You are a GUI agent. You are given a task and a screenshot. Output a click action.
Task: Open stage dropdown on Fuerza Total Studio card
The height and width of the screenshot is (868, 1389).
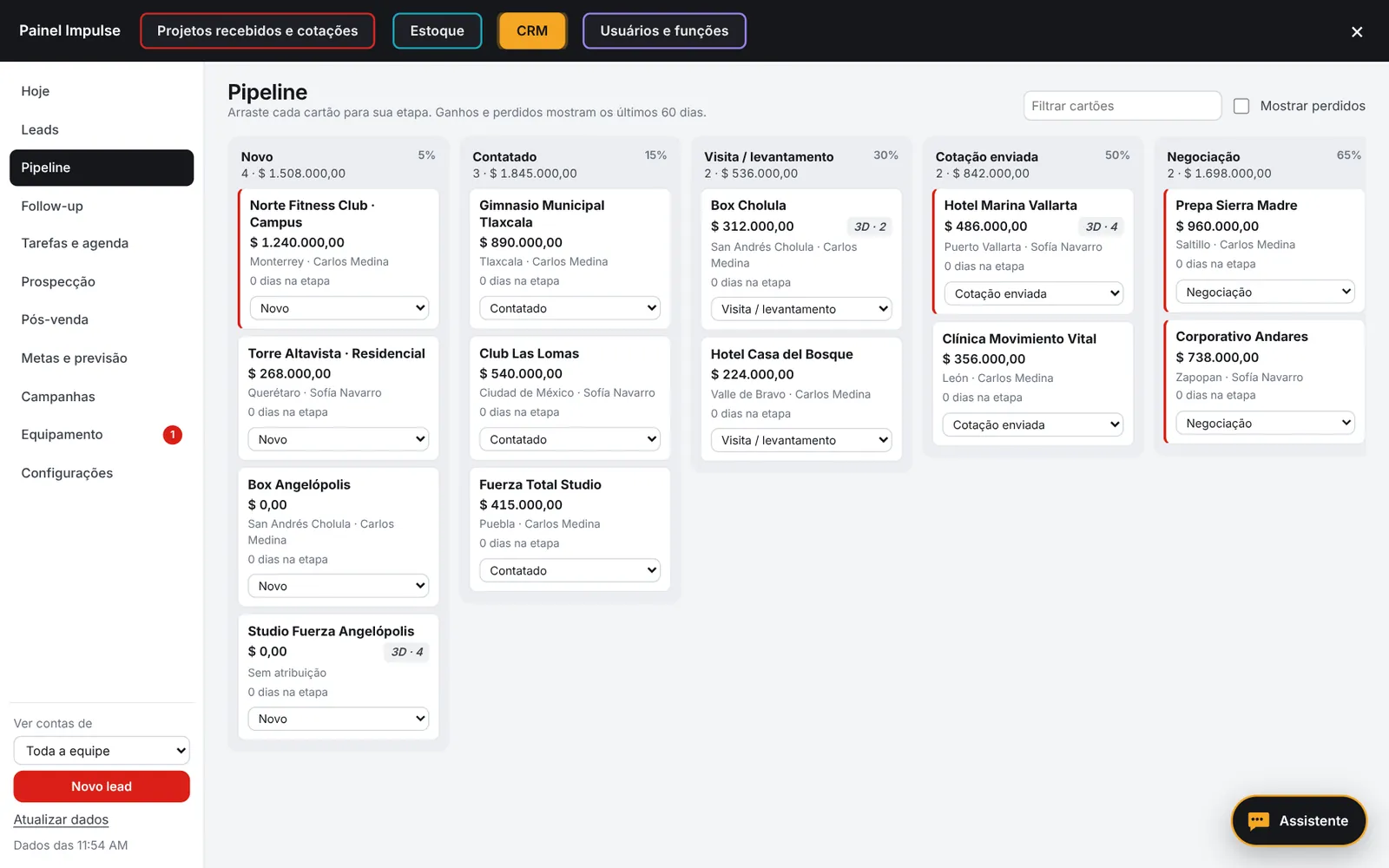(x=569, y=570)
